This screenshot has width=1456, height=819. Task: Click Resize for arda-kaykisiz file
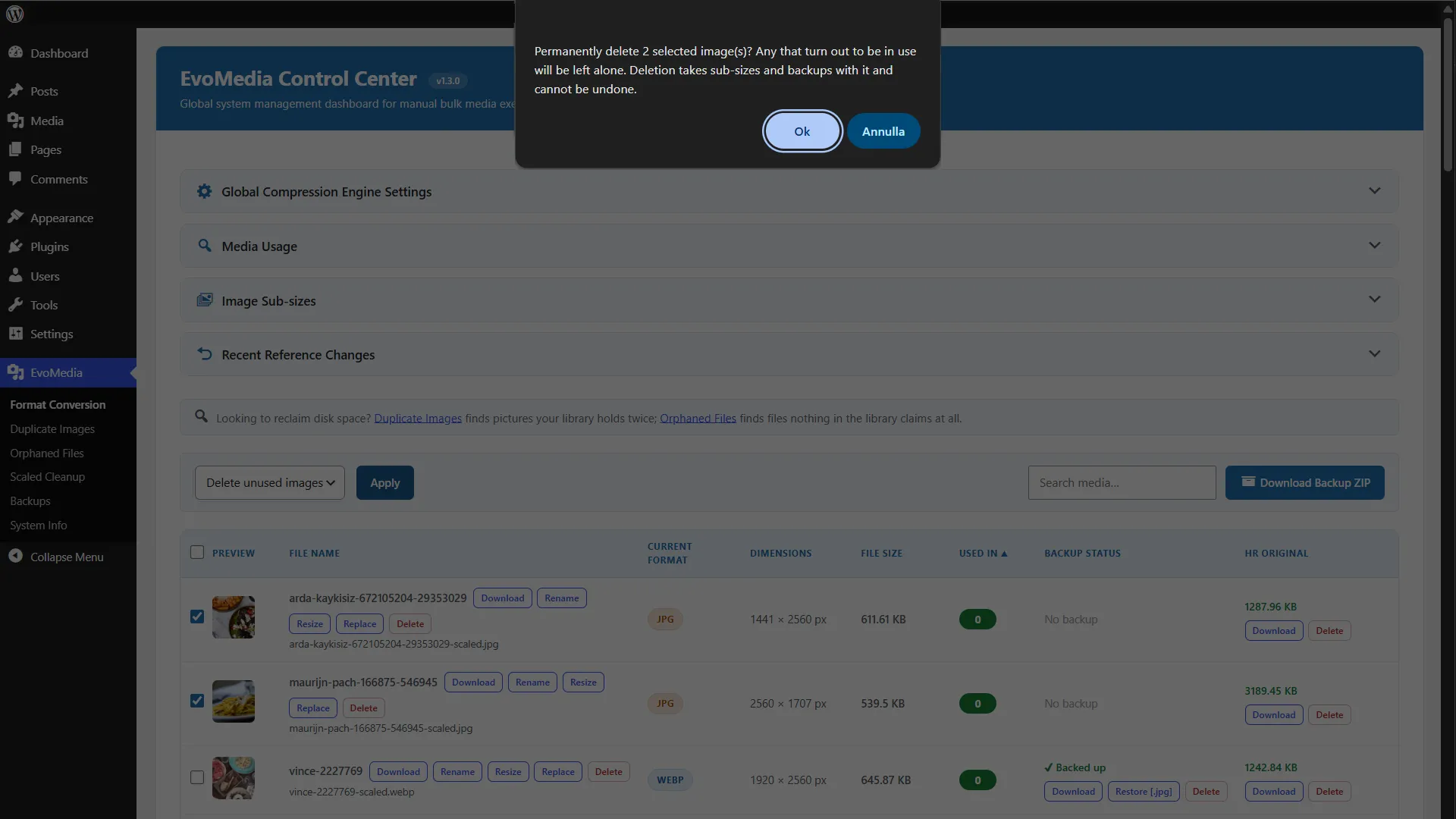click(309, 623)
